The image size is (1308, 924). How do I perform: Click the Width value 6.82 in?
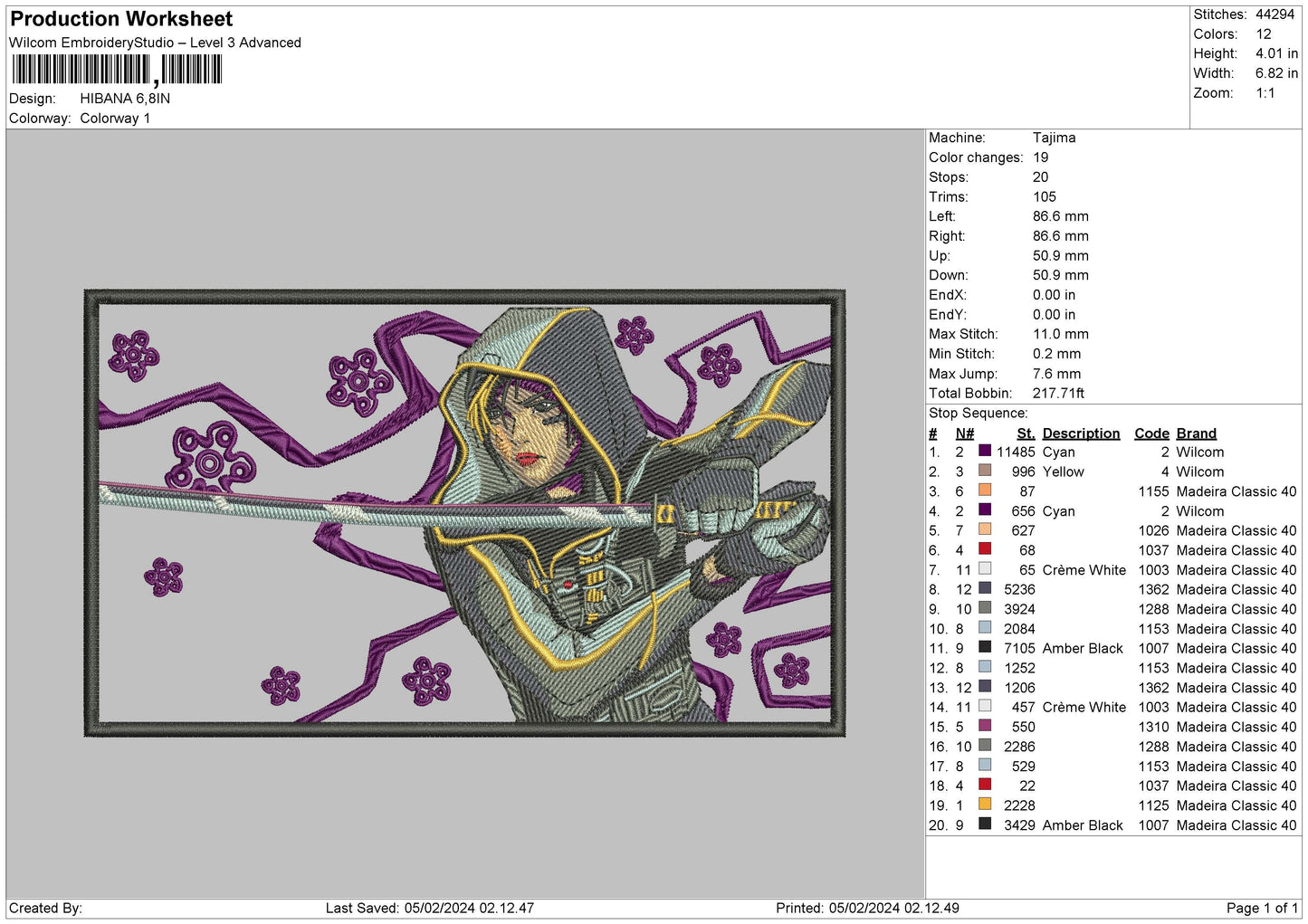(x=1276, y=73)
